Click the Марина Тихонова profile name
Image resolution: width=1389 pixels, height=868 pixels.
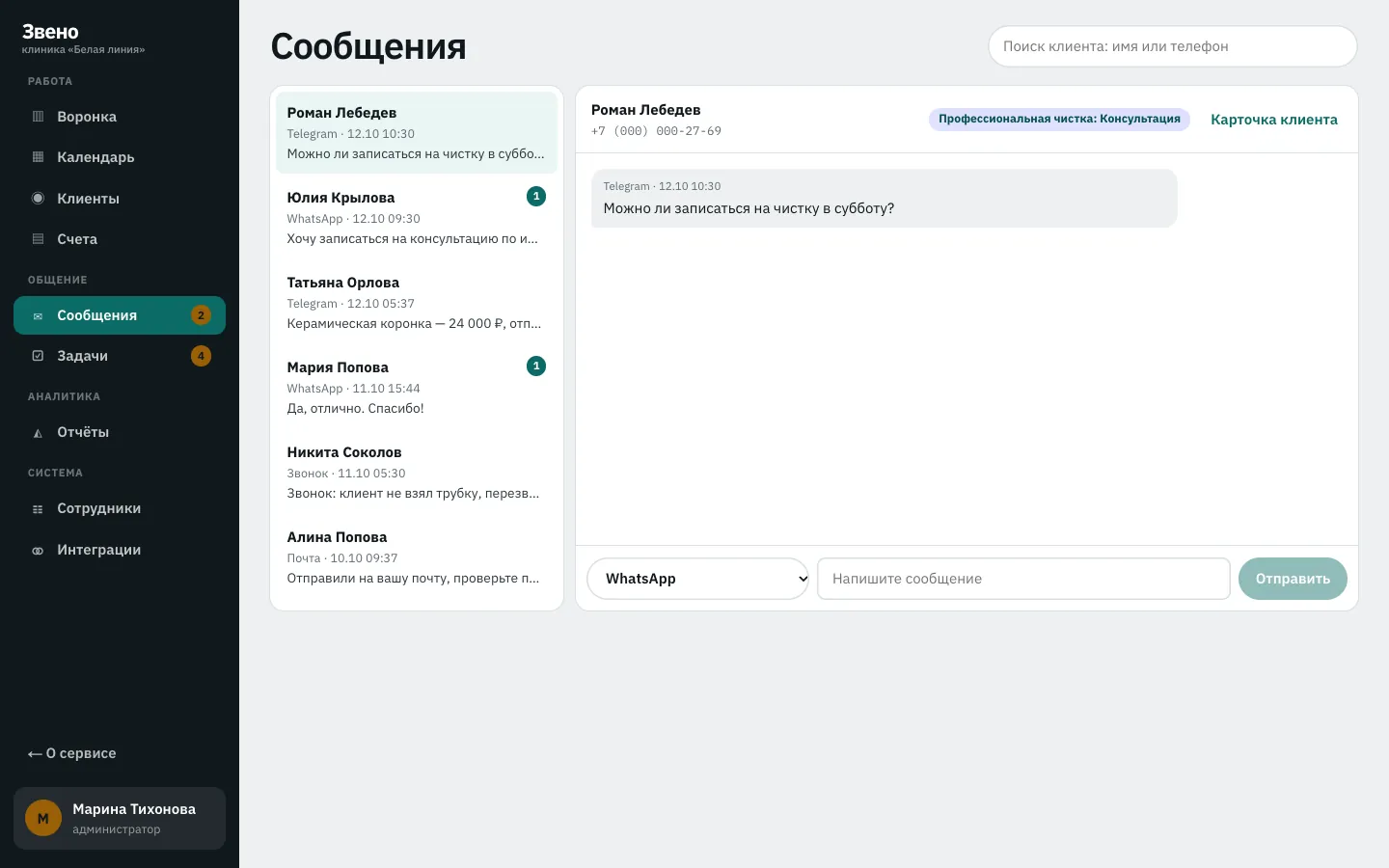134,809
